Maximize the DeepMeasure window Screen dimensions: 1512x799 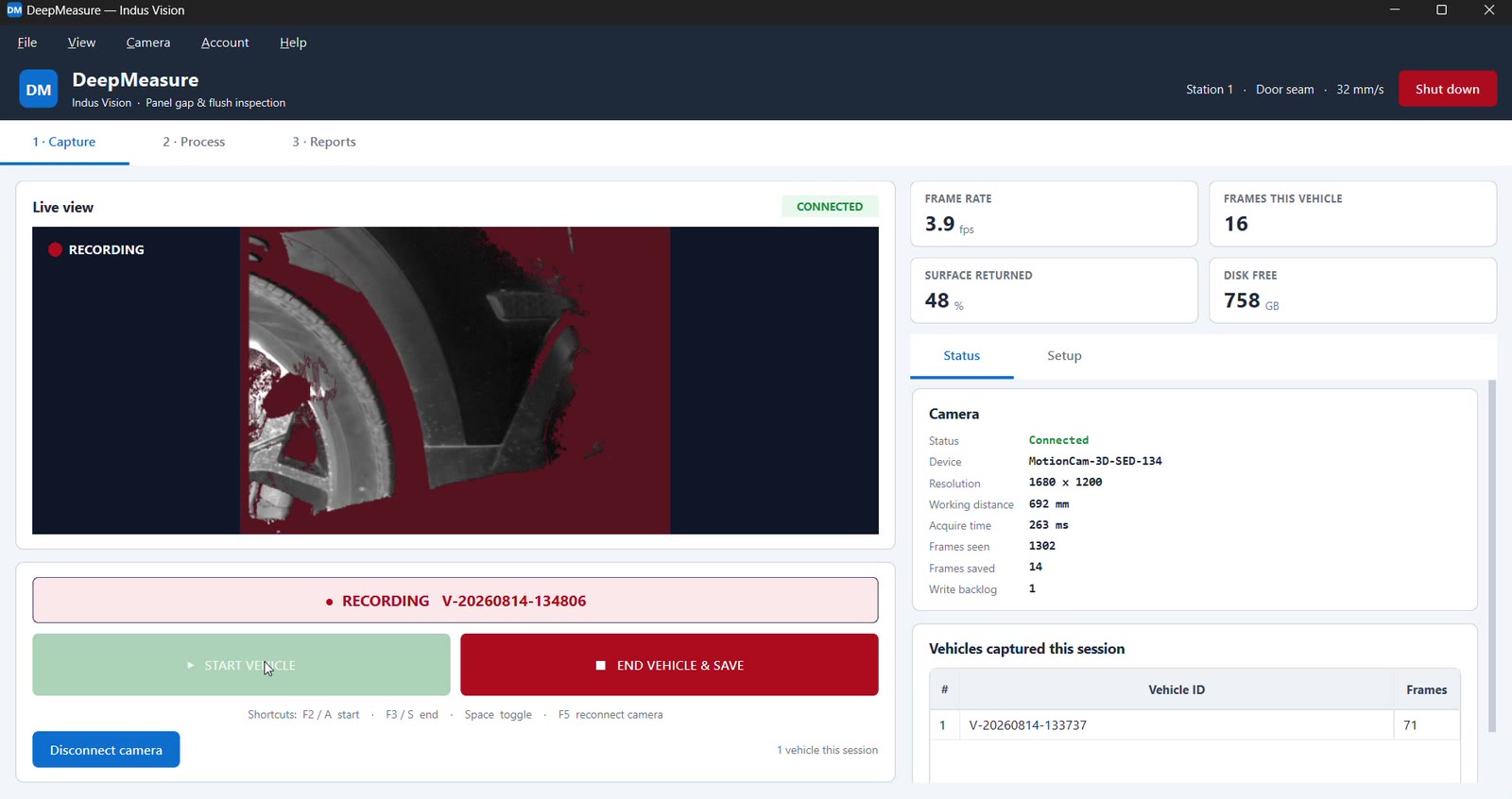(x=1442, y=10)
